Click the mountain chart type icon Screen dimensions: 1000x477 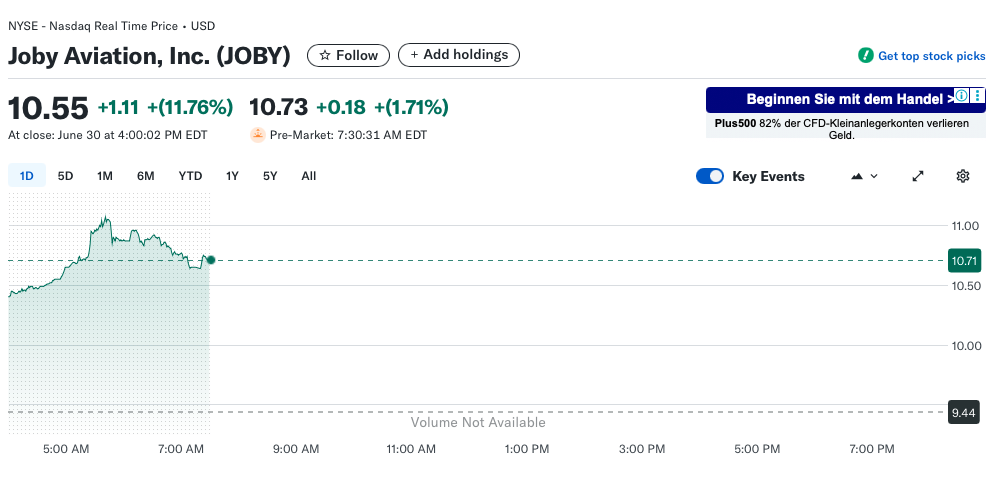[x=857, y=176]
